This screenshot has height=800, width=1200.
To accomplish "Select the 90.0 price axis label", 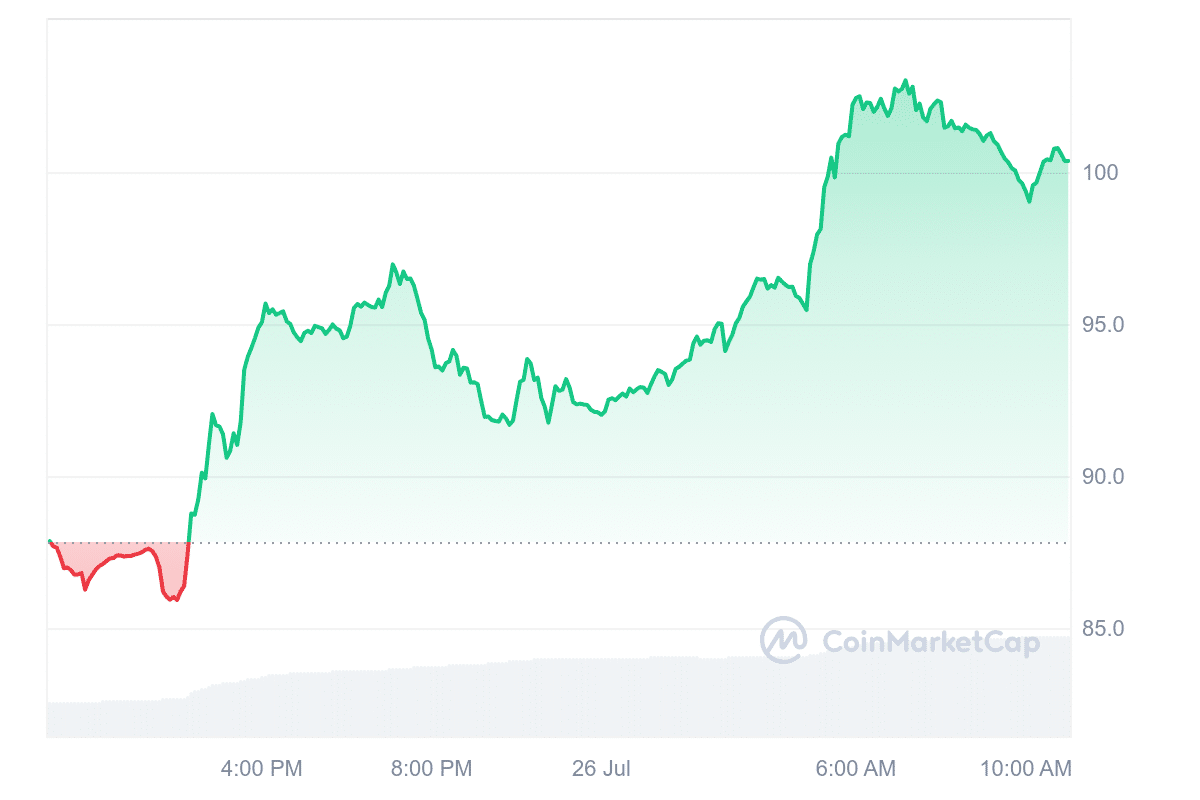I will [x=1104, y=477].
